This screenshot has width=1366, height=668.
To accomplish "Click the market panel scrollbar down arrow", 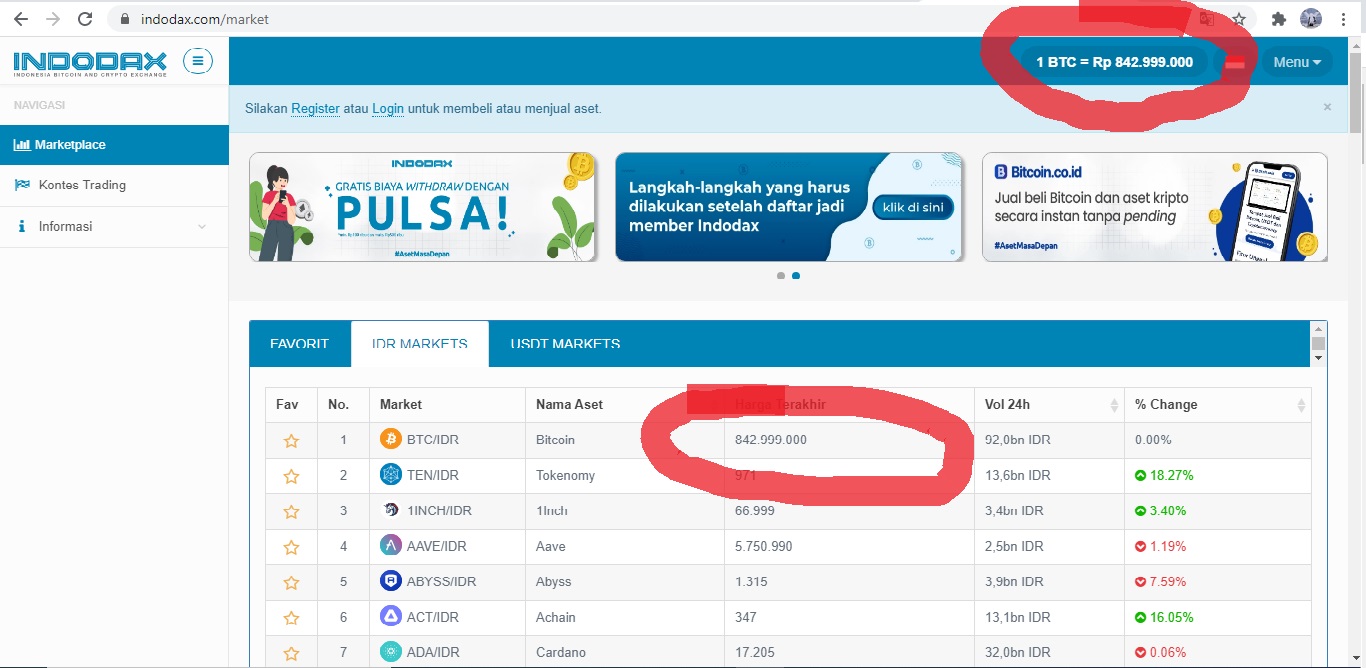I will (x=1319, y=358).
